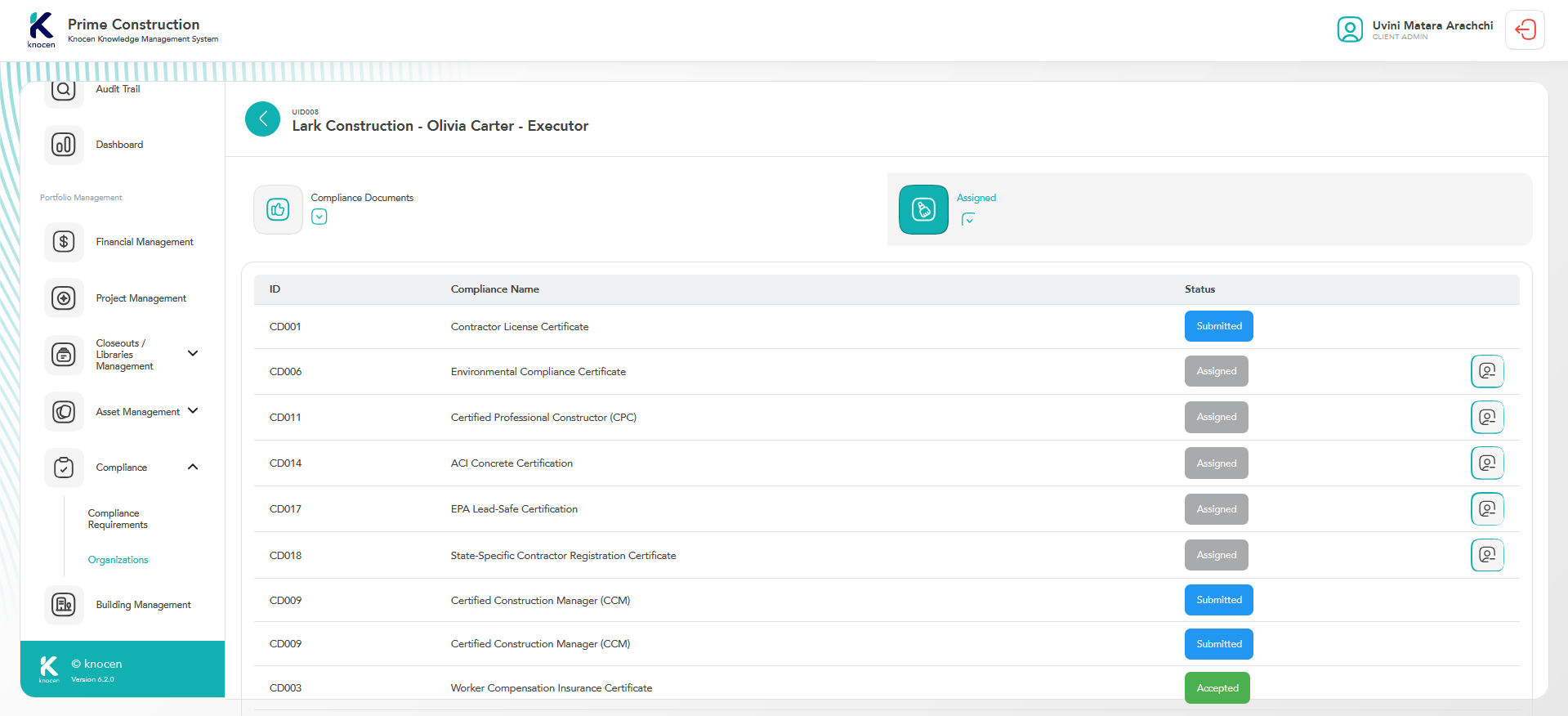Click the back arrow beside Lark Construction title
1568x716 pixels.
(262, 119)
